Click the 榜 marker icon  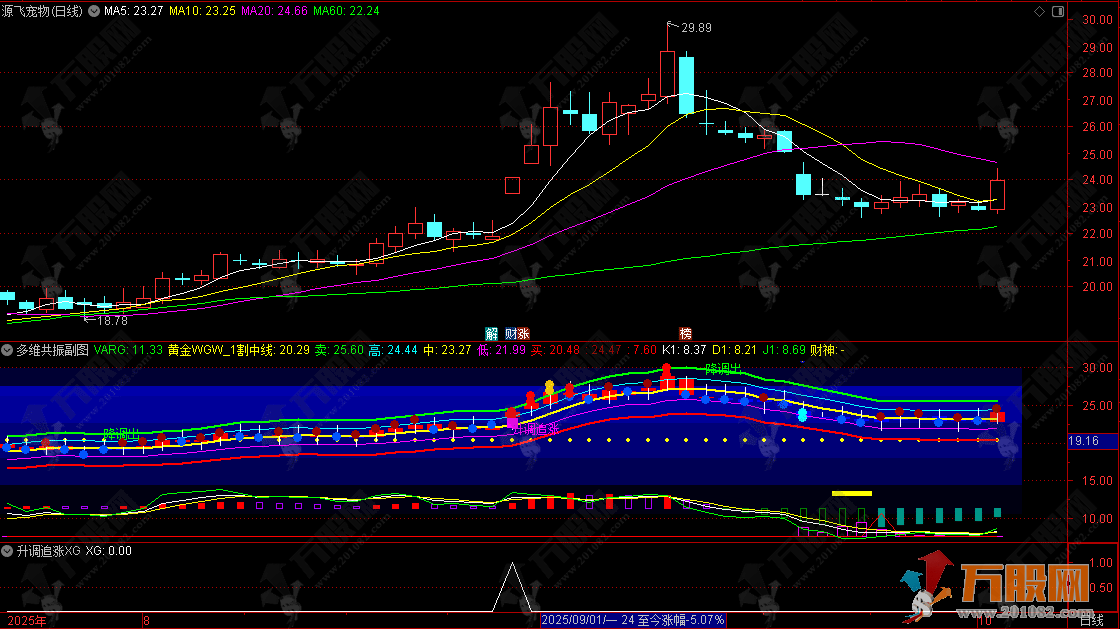(686, 333)
